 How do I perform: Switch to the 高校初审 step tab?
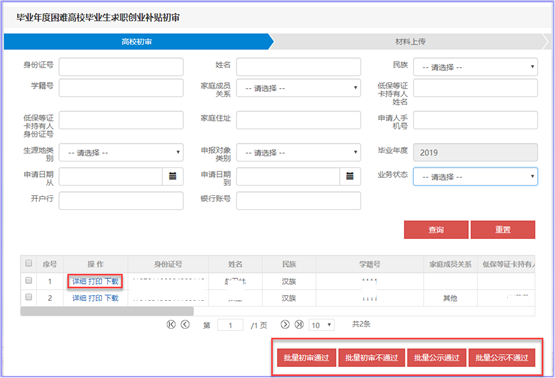coord(137,41)
